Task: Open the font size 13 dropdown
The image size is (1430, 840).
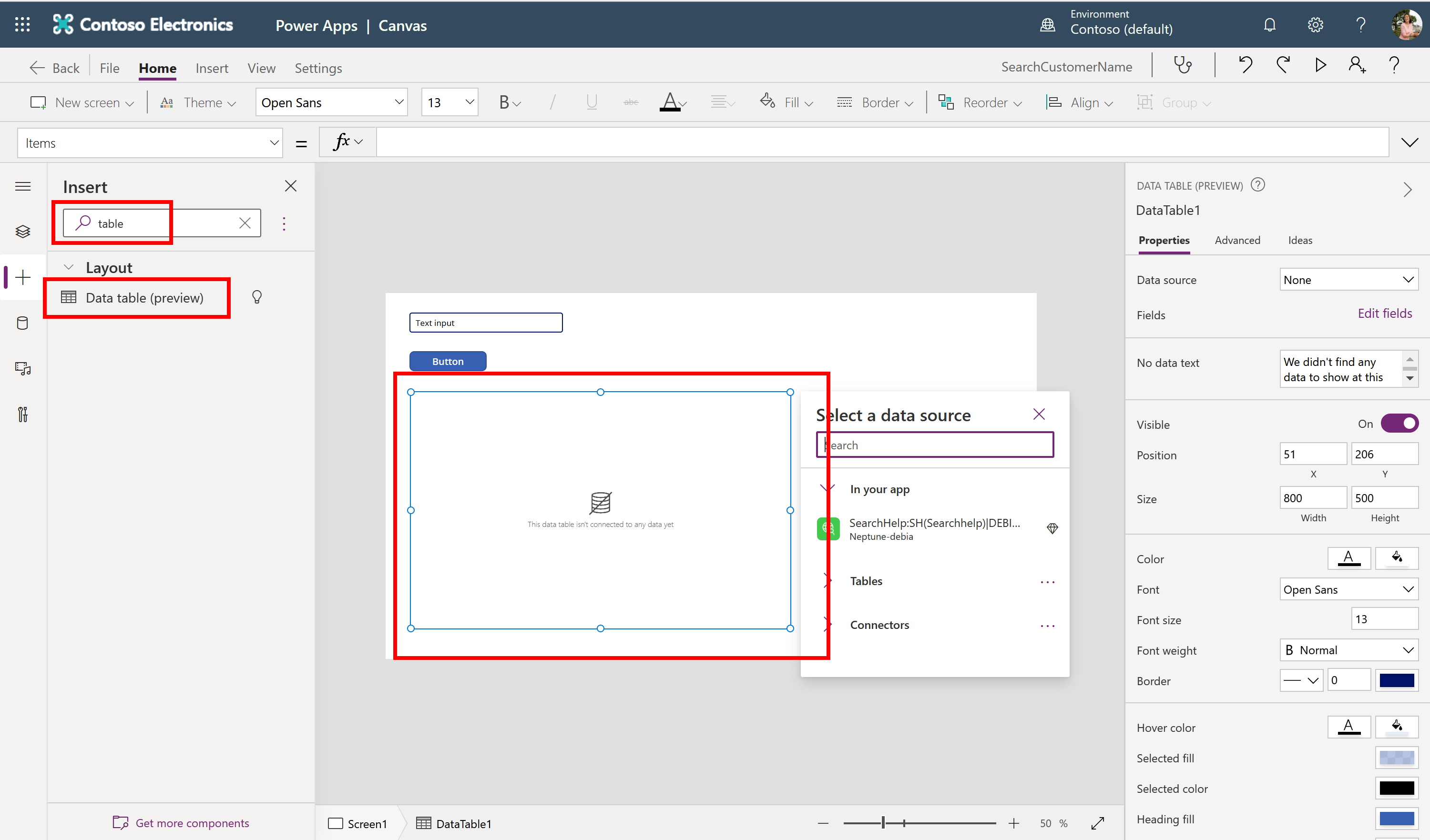Action: (x=449, y=102)
